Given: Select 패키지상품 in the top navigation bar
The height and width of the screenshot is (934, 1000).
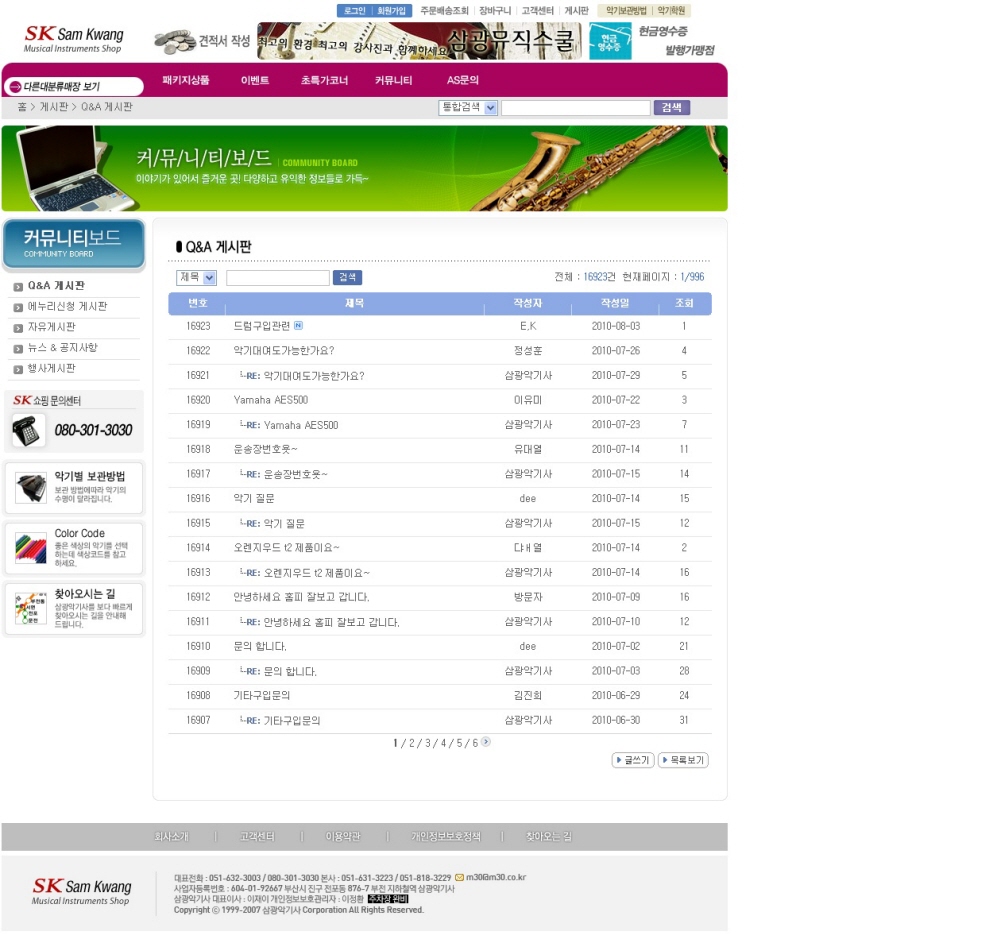Looking at the screenshot, I should (186, 80).
